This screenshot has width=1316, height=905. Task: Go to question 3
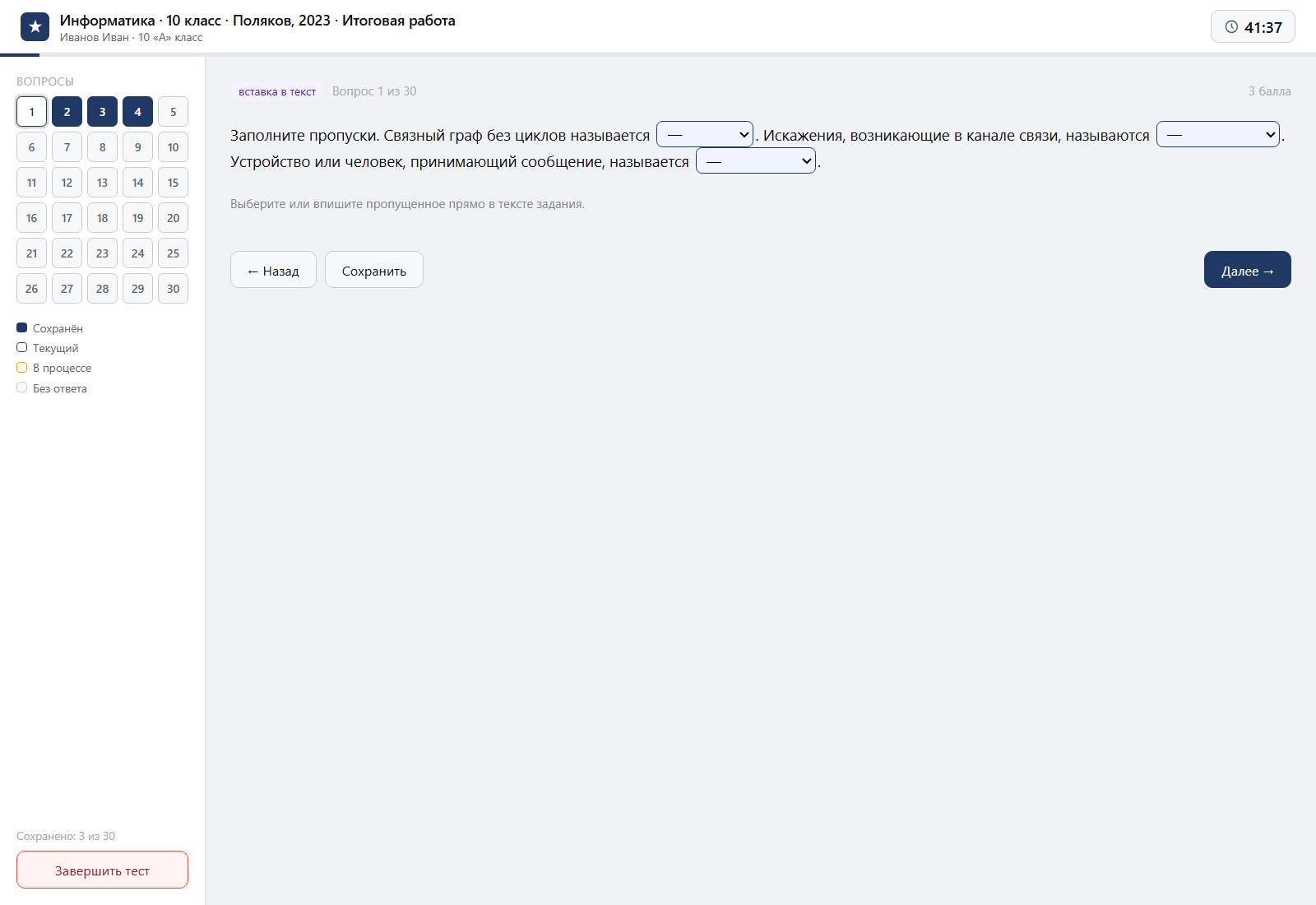tap(102, 112)
